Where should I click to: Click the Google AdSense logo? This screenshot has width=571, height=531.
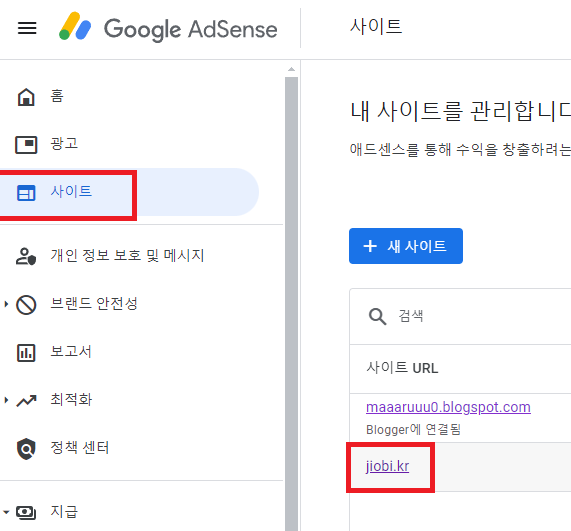168,28
